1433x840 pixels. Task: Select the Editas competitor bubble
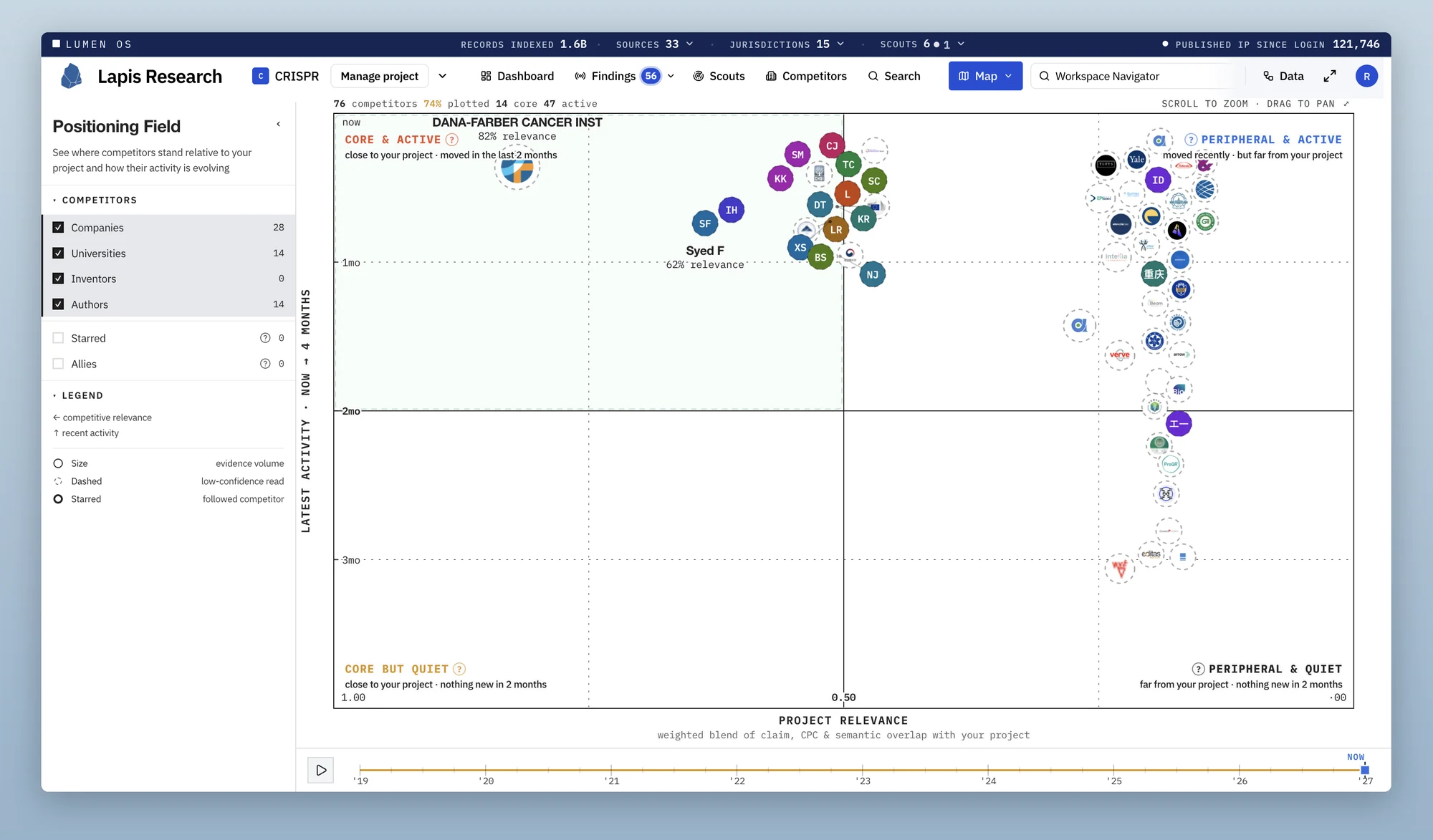tap(1151, 554)
